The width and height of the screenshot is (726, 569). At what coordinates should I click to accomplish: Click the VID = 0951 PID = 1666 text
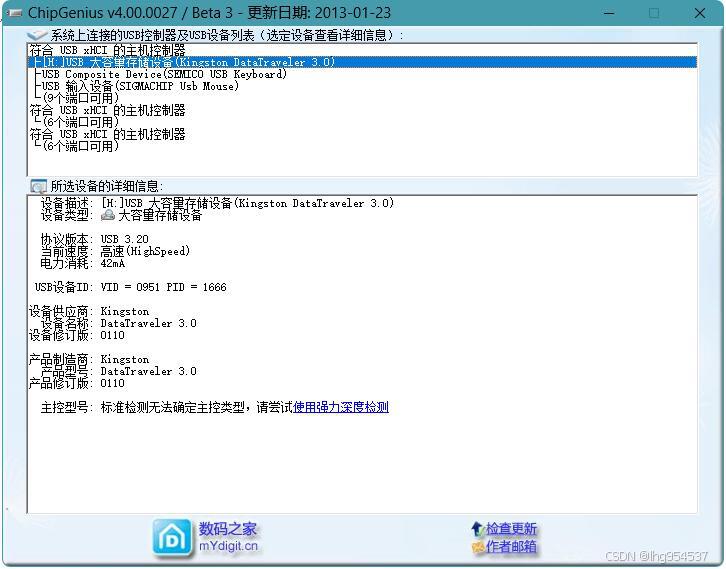tap(163, 288)
